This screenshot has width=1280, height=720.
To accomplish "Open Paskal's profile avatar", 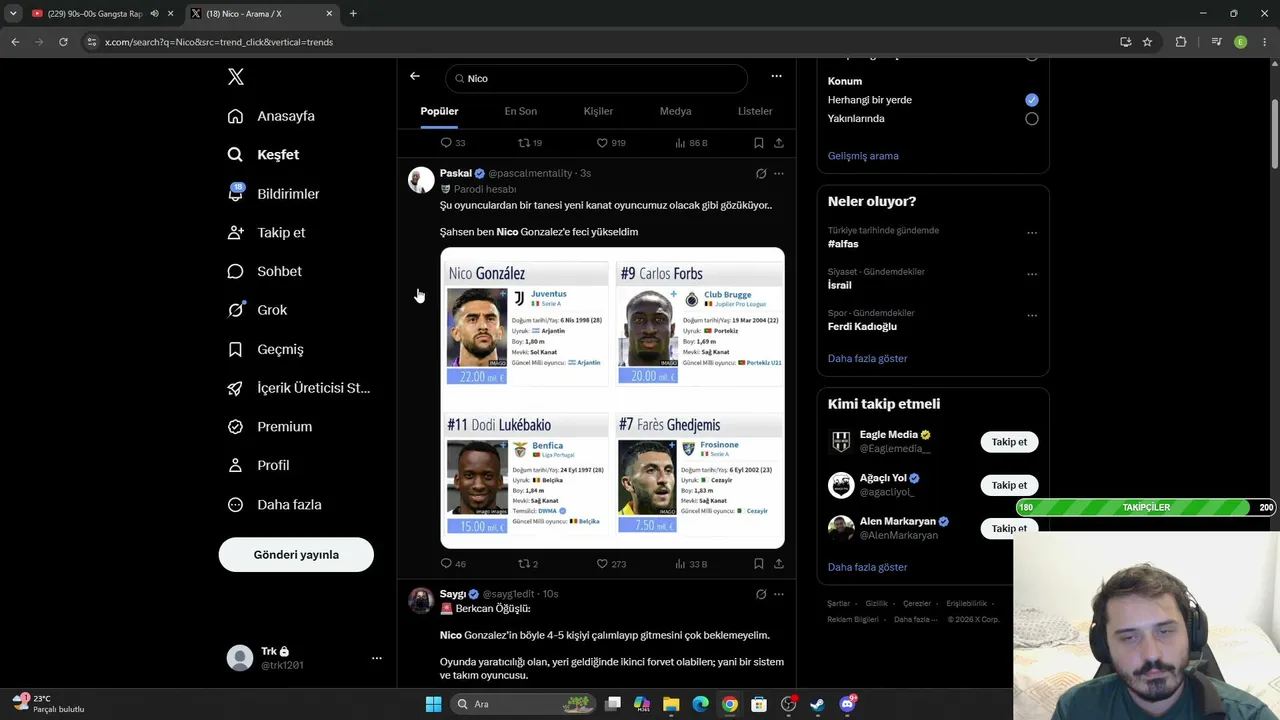I will pos(421,180).
